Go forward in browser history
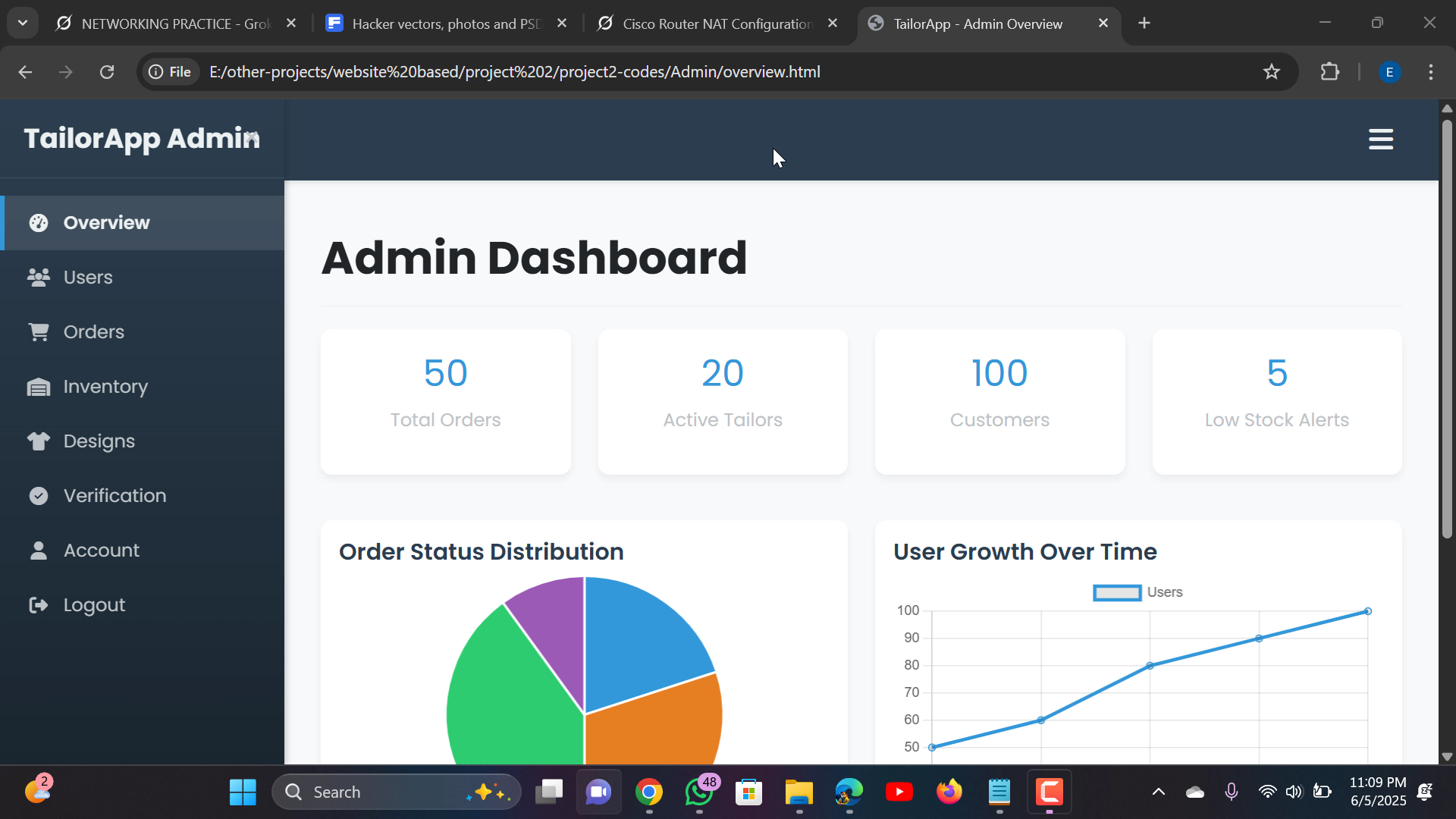 (66, 72)
